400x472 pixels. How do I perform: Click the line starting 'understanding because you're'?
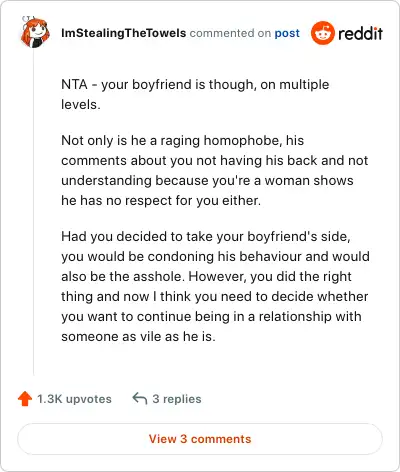point(207,180)
